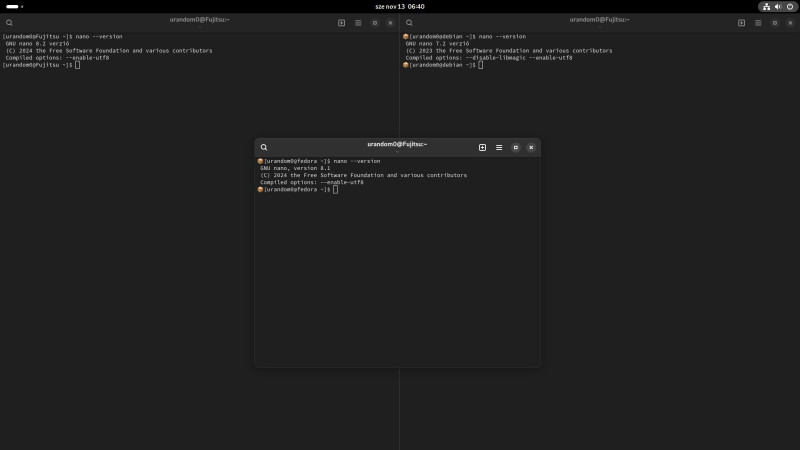The height and width of the screenshot is (450, 800).
Task: Open the hamburger menu in the left Fujitsu terminal
Action: click(358, 23)
